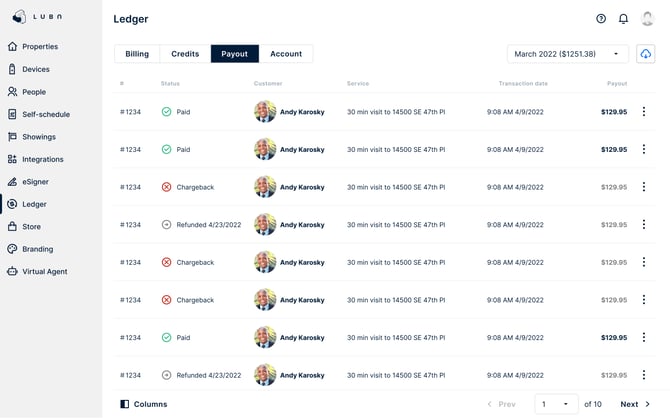This screenshot has height=418, width=670.
Task: Click the Luba logo
Action: click(x=37, y=17)
